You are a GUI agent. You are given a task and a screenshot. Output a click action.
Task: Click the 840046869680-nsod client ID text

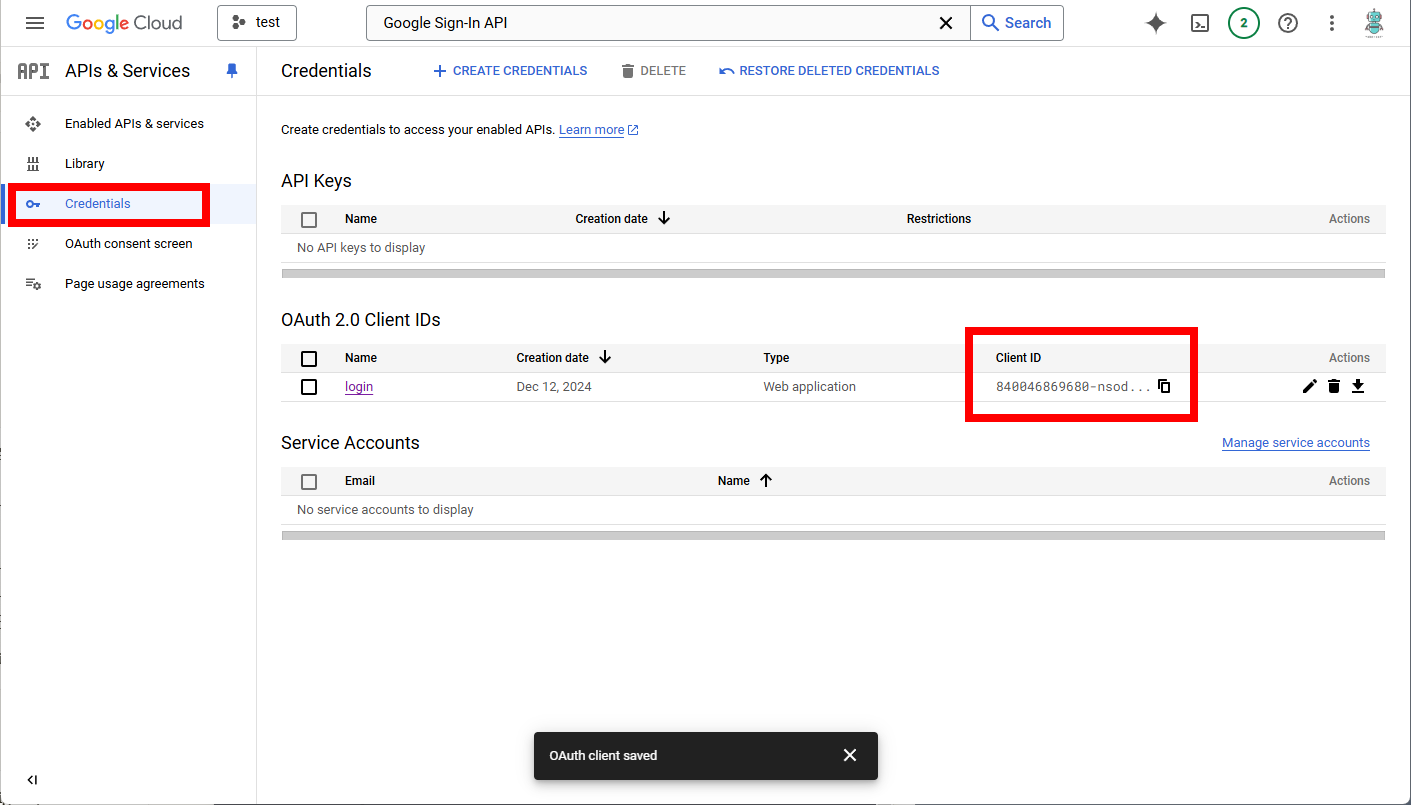coord(1073,386)
